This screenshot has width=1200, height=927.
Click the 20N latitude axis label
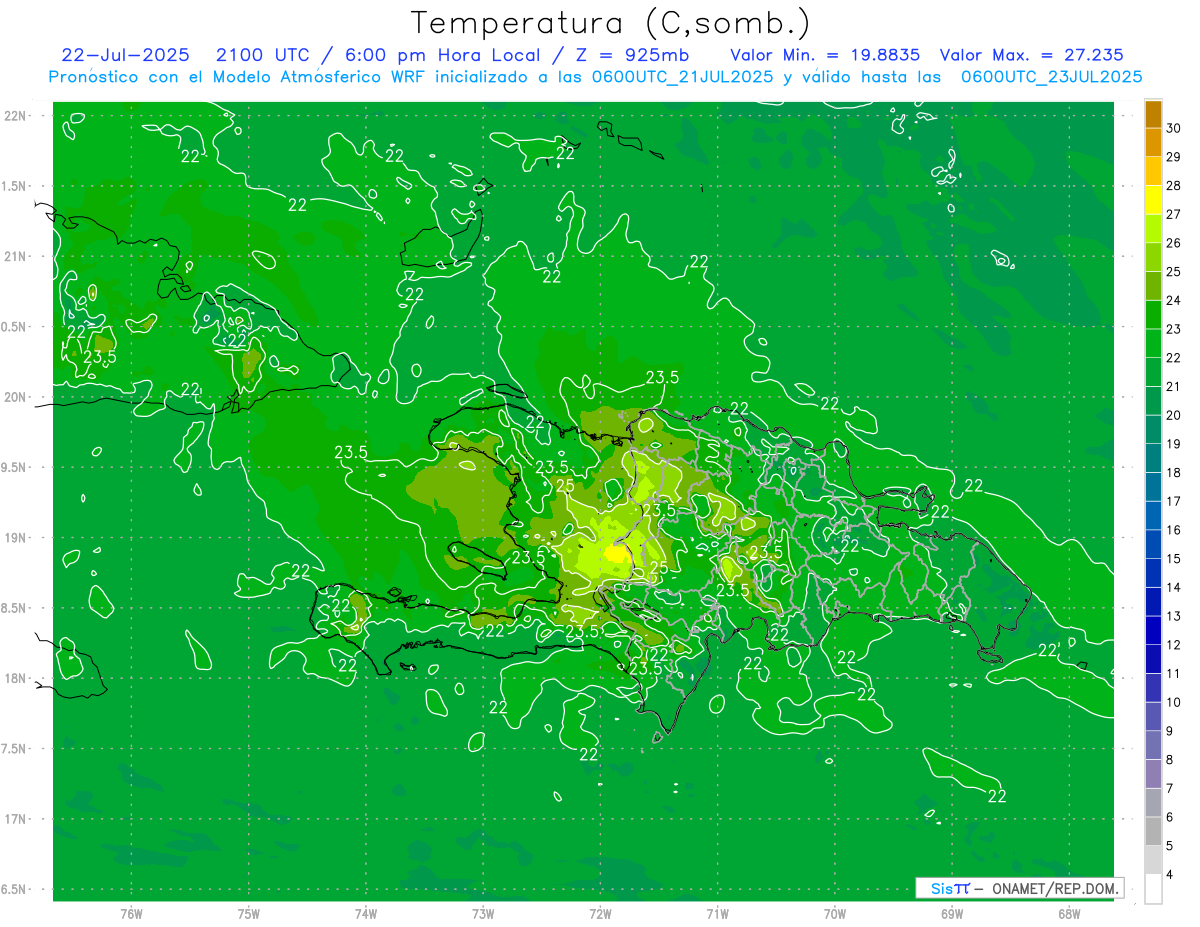[14, 397]
